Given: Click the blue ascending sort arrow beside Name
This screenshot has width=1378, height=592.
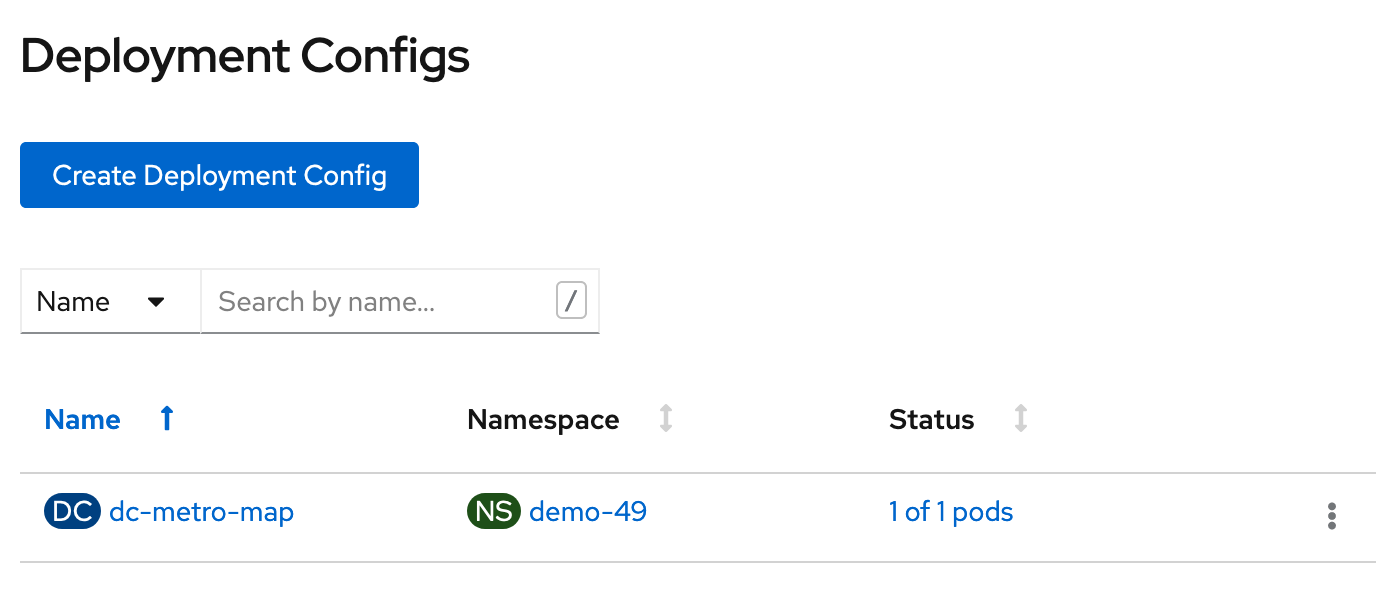Looking at the screenshot, I should tap(167, 420).
